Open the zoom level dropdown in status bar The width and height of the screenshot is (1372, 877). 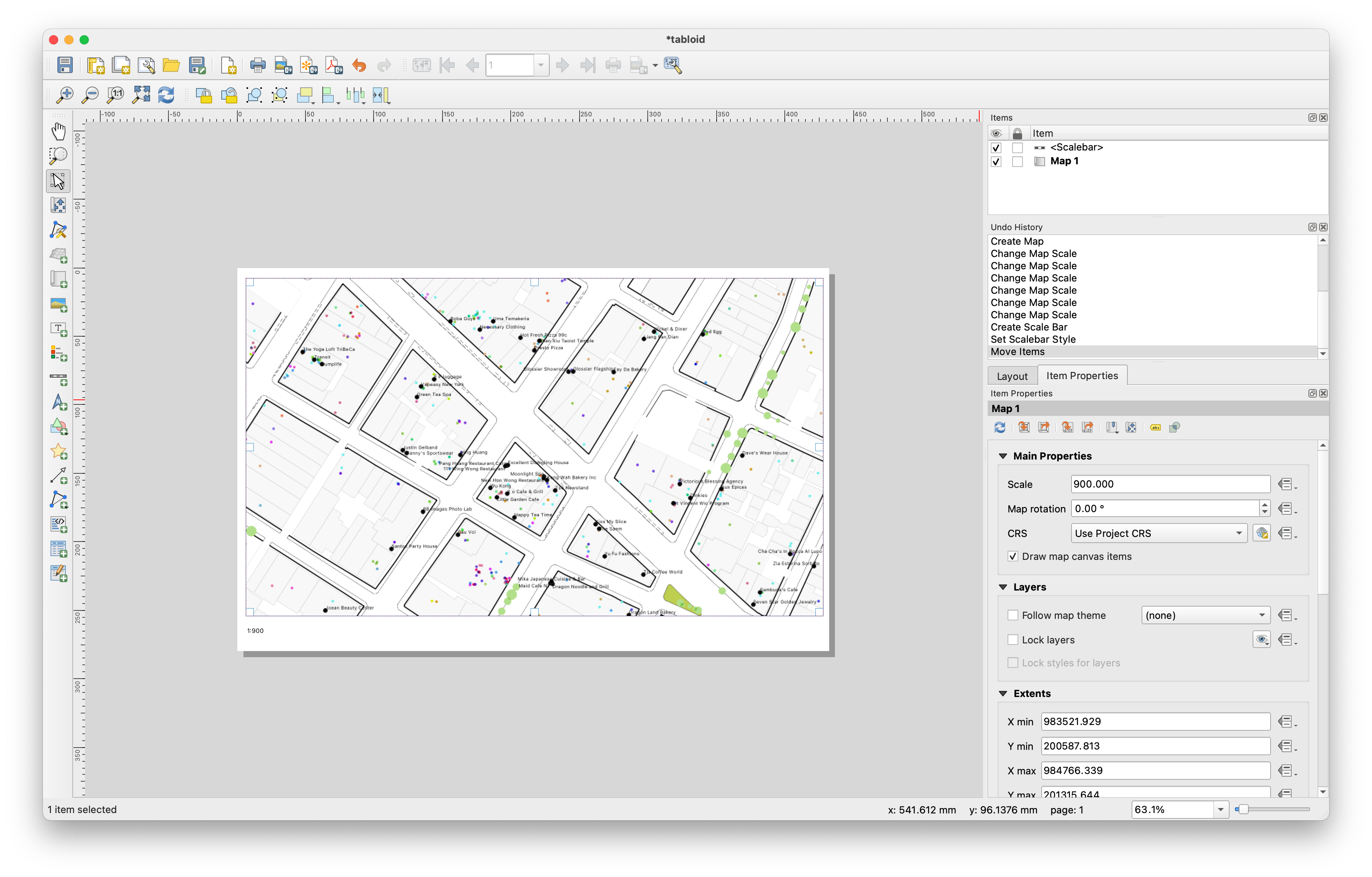click(x=1220, y=810)
